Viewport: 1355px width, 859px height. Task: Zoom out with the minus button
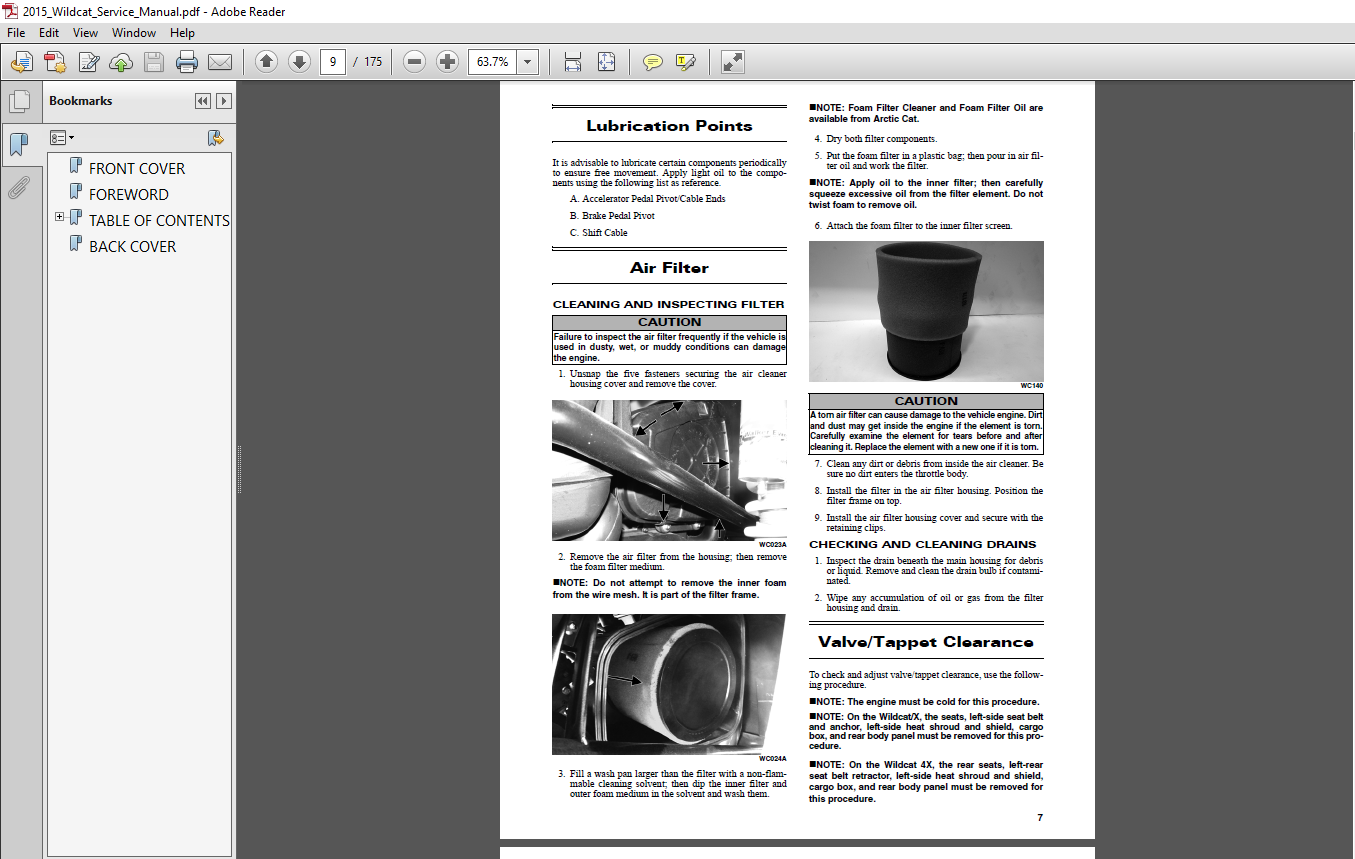(415, 62)
